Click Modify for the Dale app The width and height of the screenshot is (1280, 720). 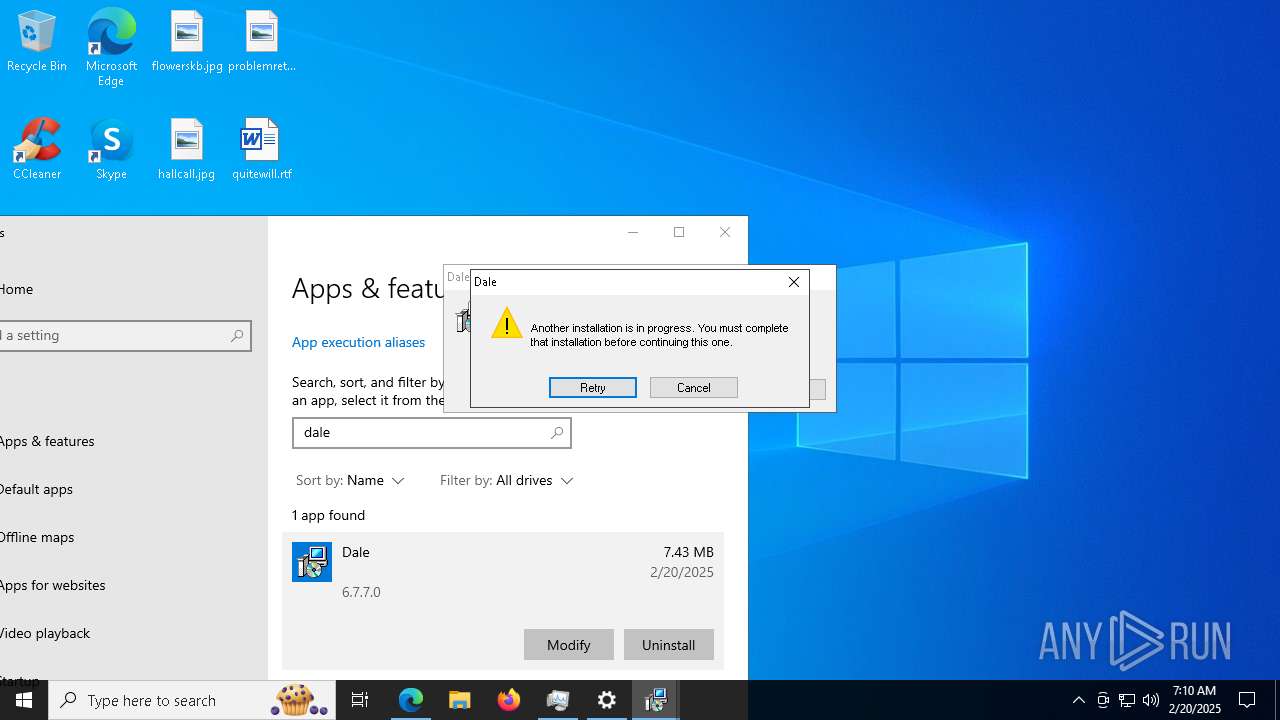coord(569,645)
